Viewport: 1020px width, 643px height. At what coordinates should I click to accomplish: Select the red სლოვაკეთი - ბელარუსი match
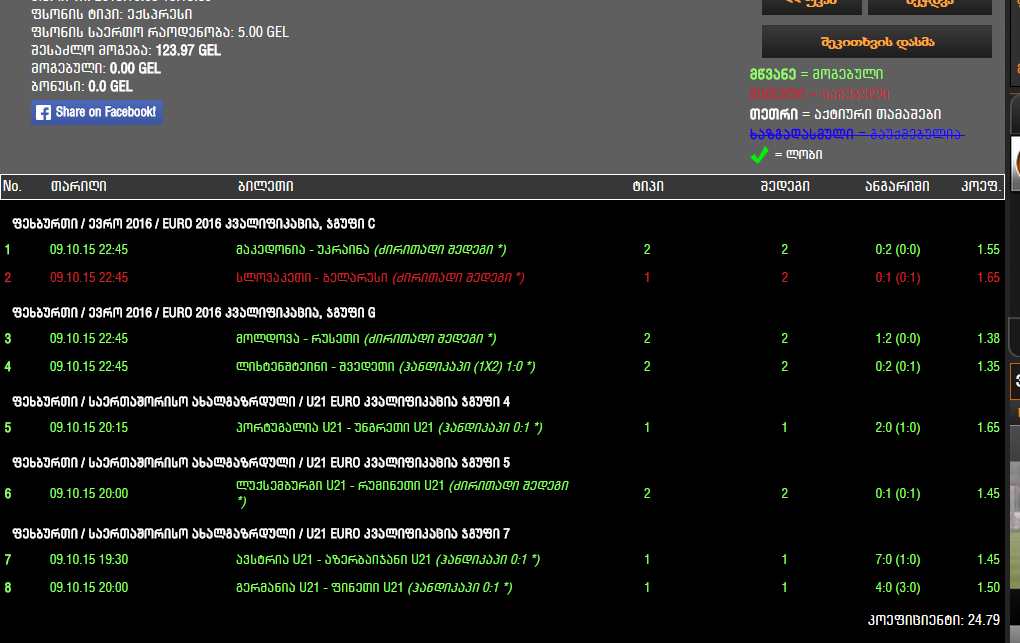502,277
